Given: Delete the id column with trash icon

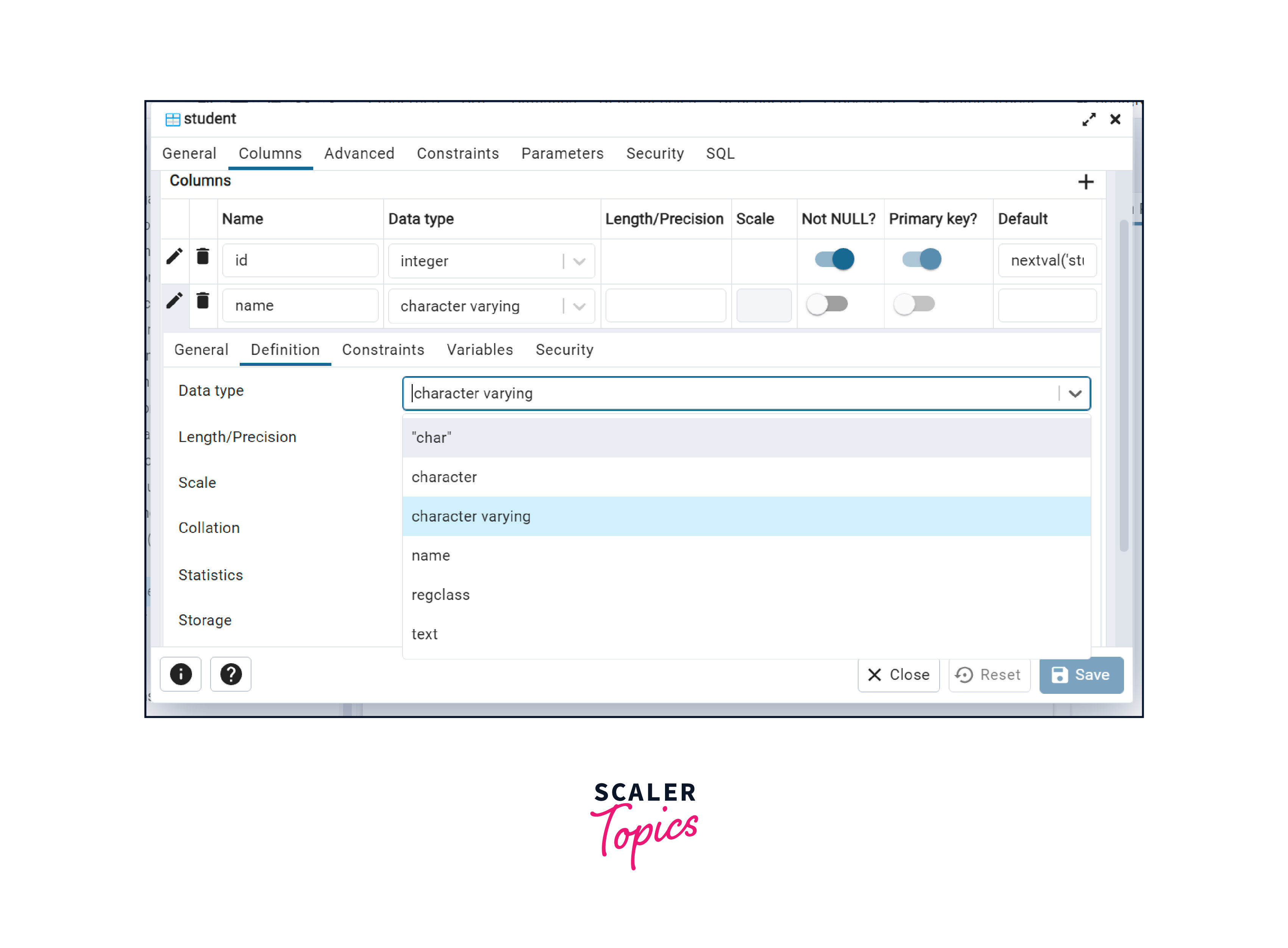Looking at the screenshot, I should click(203, 256).
